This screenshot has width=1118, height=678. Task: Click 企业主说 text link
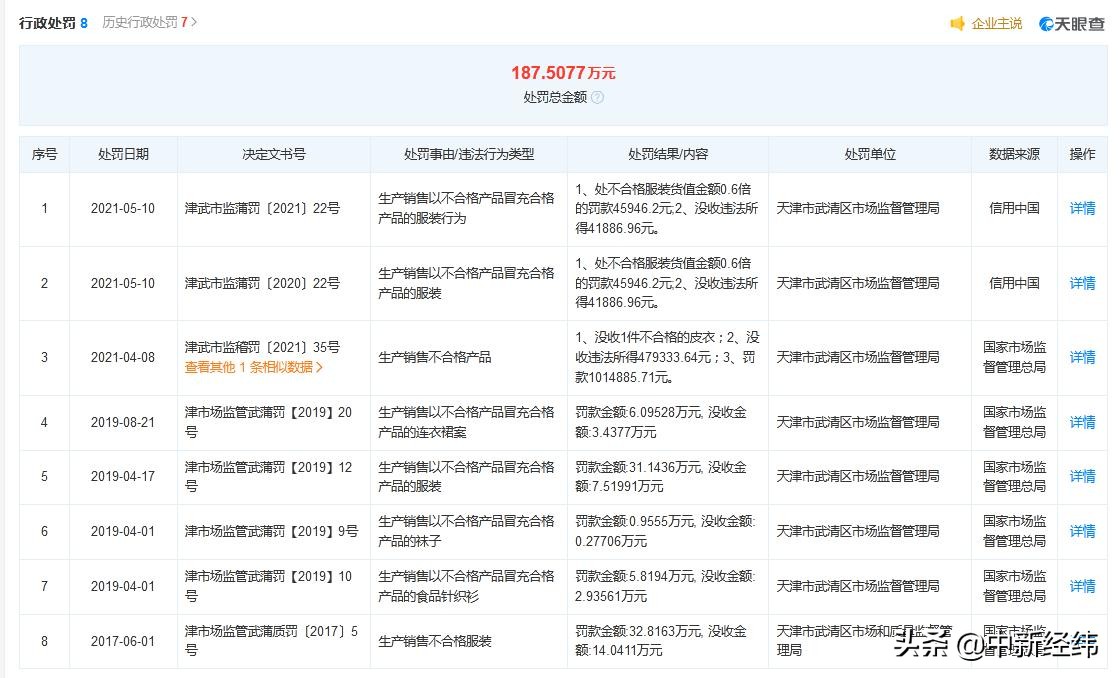995,23
